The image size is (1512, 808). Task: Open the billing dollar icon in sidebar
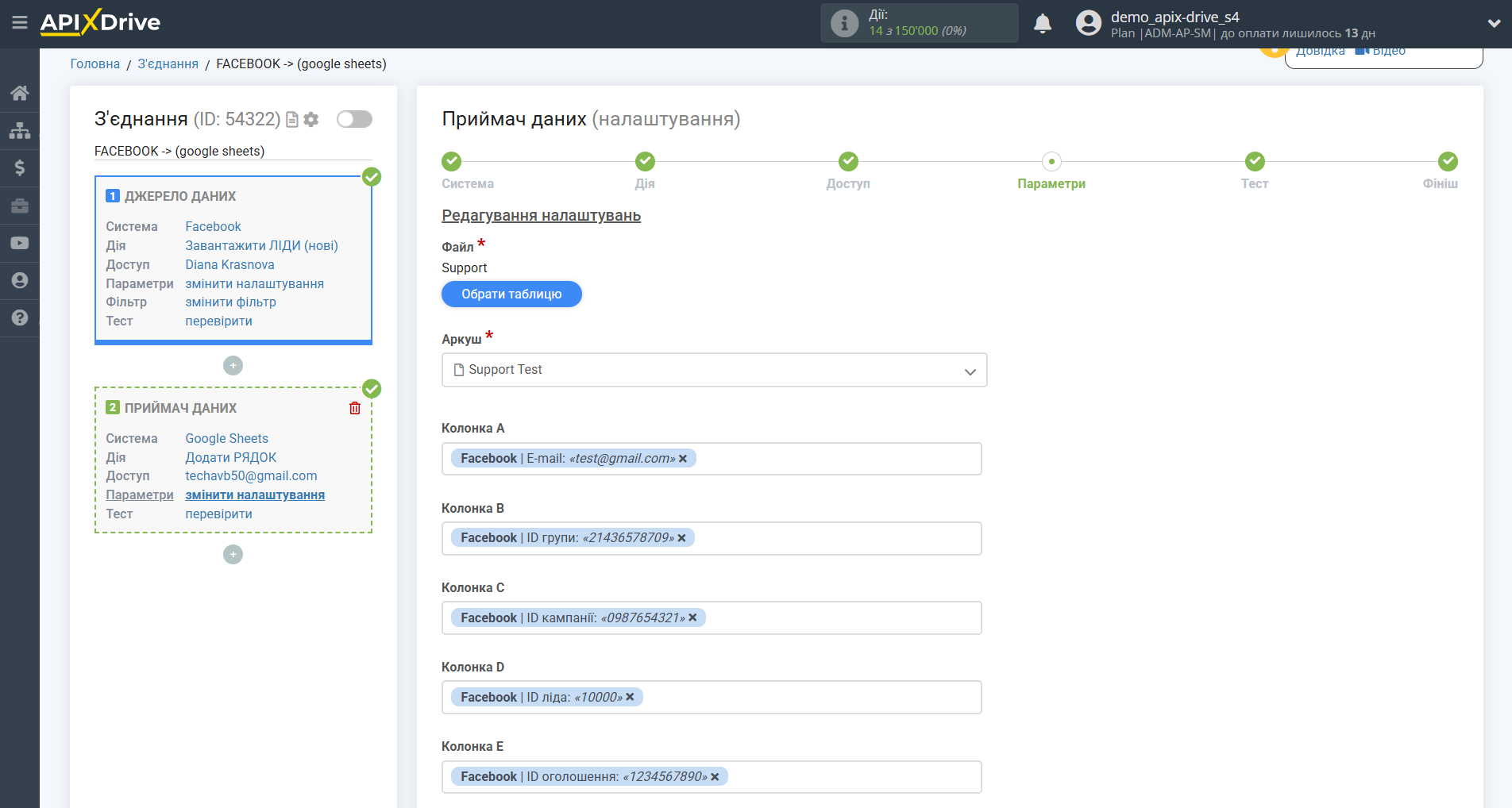tap(20, 167)
